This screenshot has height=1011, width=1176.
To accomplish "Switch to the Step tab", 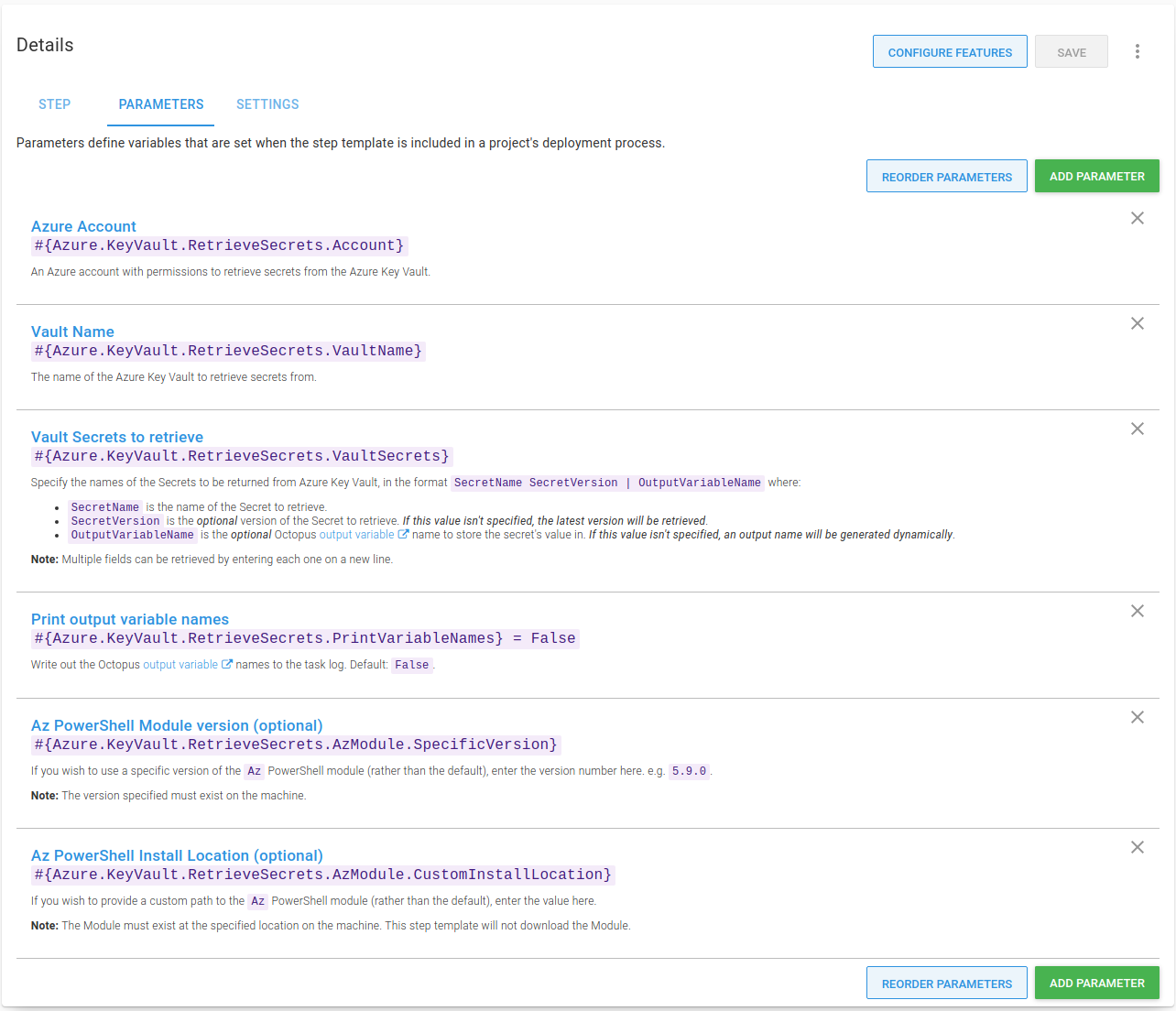I will point(54,104).
